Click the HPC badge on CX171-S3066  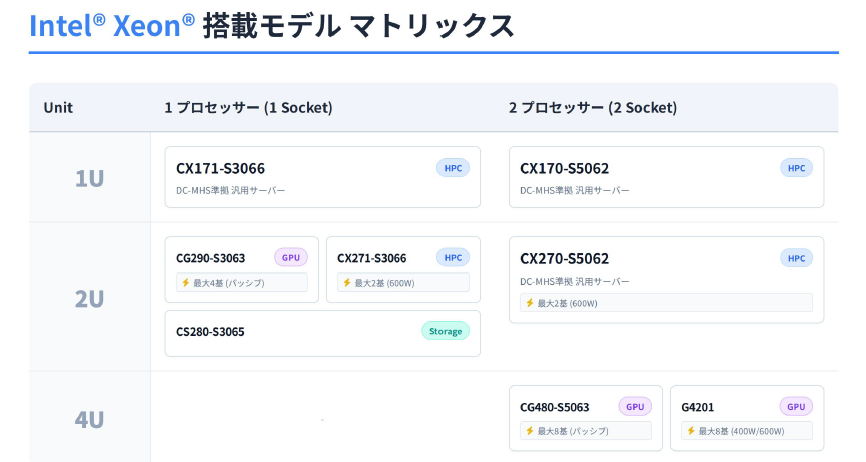click(453, 168)
